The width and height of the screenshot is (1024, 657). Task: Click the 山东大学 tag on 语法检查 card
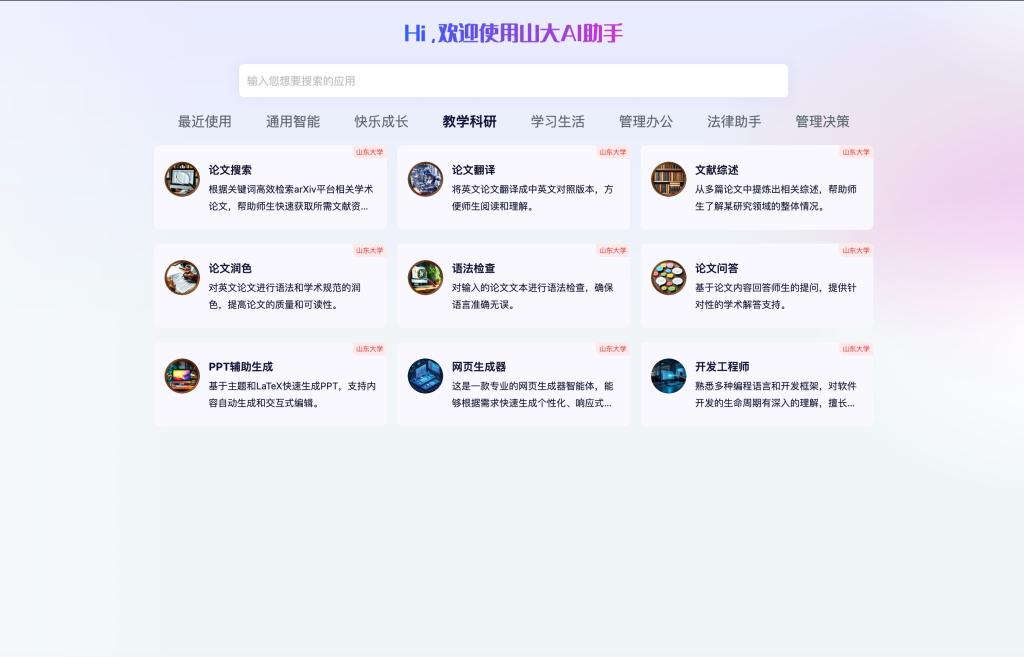613,251
